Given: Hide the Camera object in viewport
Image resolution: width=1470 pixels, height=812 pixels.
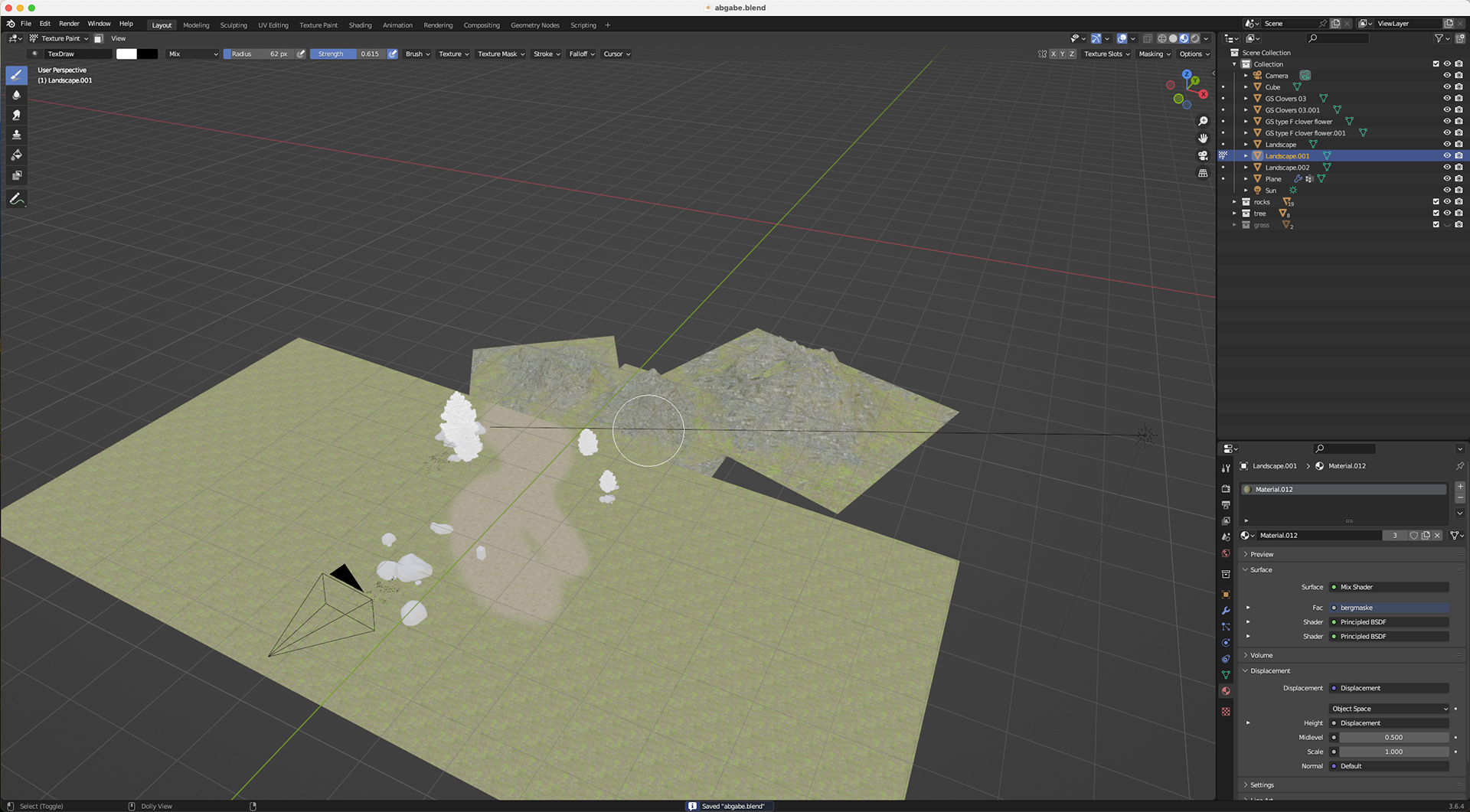Looking at the screenshot, I should pyautogui.click(x=1447, y=76).
